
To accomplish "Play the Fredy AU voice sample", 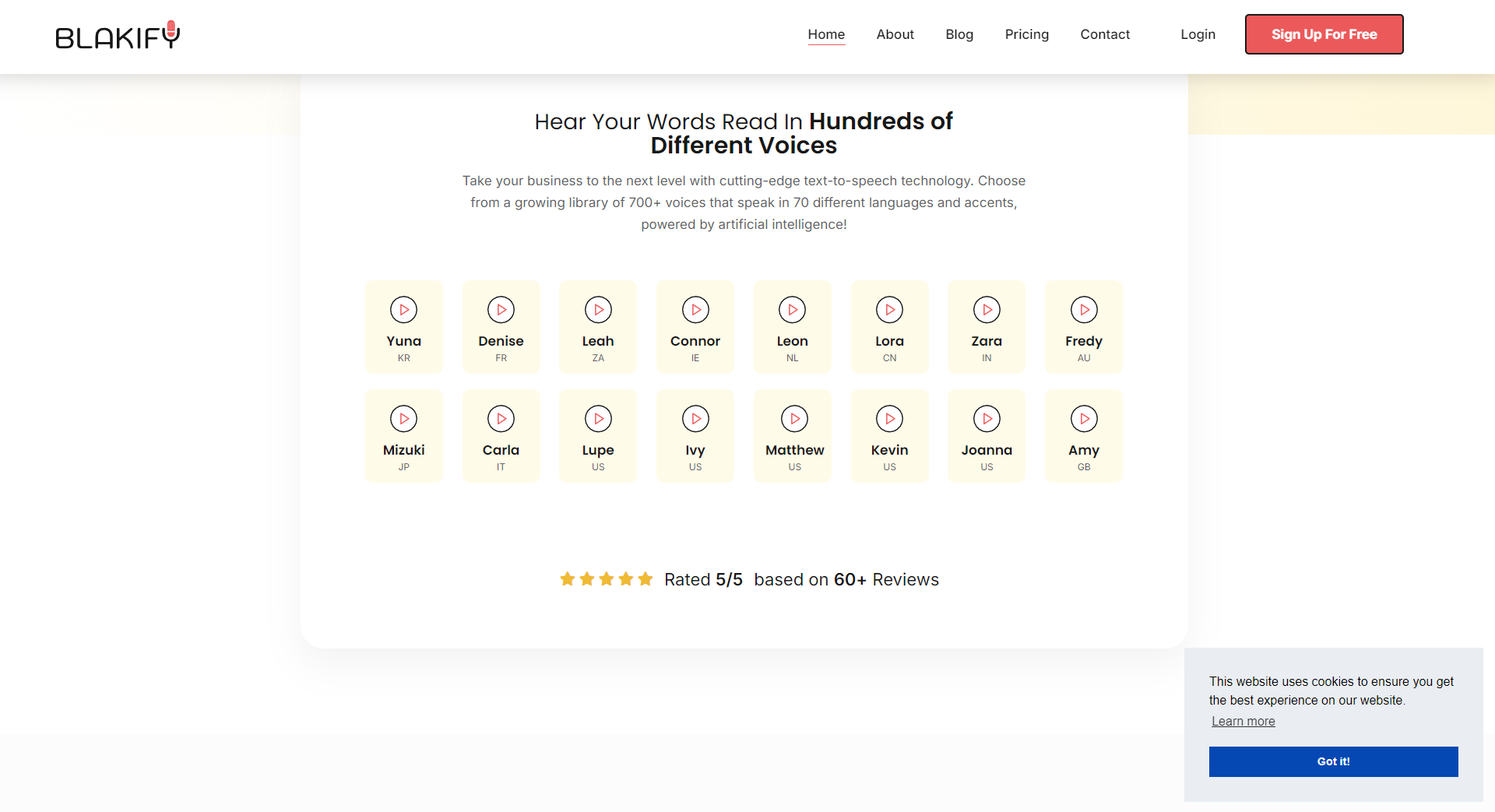I will pyautogui.click(x=1084, y=310).
